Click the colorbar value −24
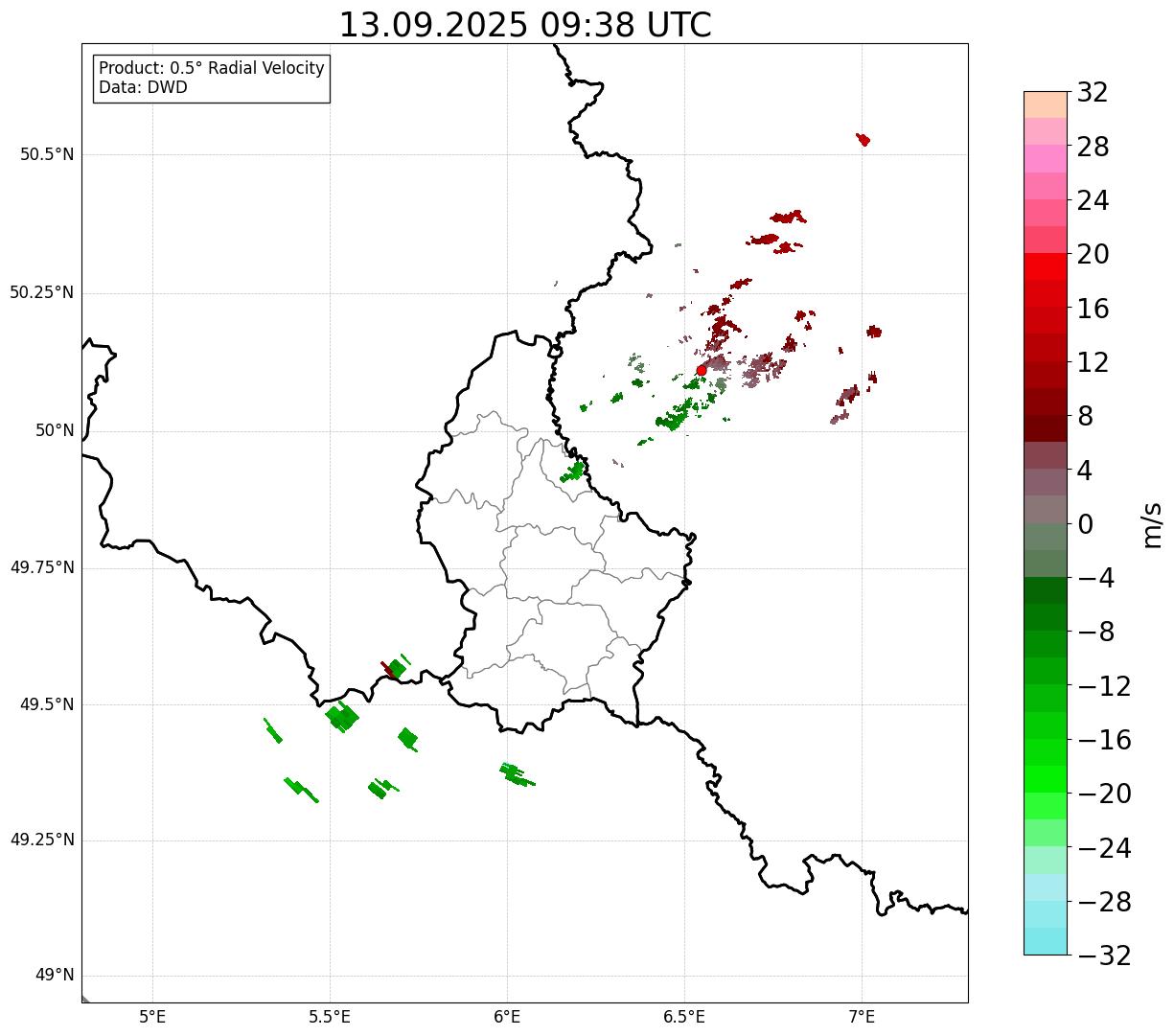 (1104, 848)
